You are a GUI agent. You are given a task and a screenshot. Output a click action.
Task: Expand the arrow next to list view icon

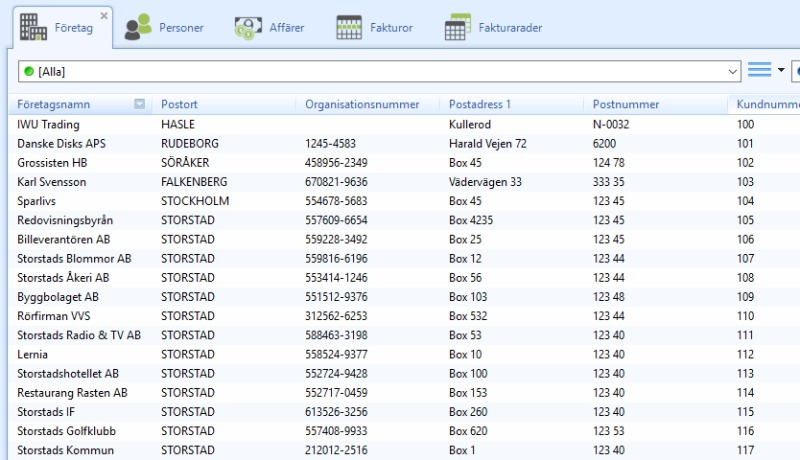[x=781, y=70]
